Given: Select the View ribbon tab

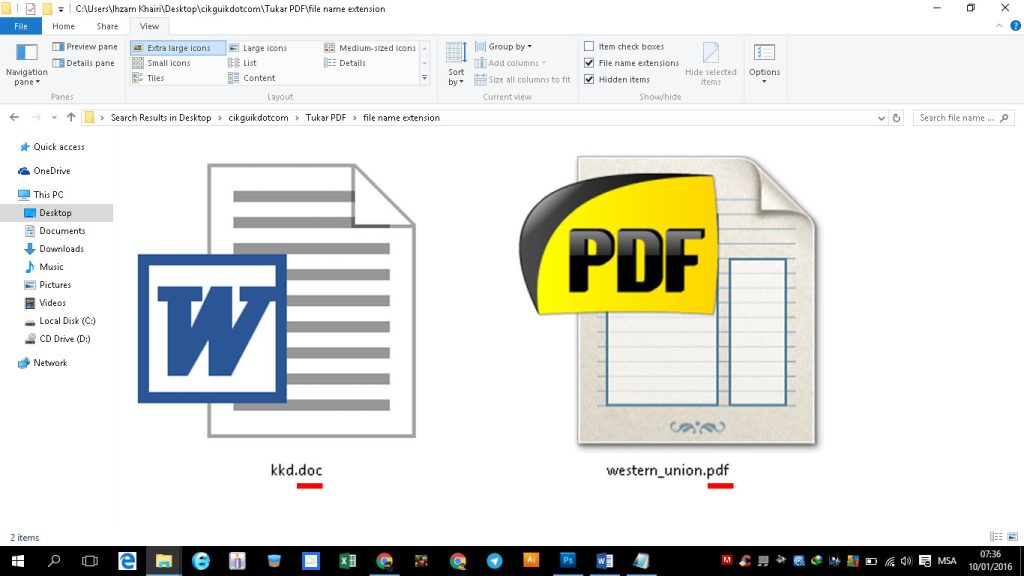Looking at the screenshot, I should click(149, 26).
